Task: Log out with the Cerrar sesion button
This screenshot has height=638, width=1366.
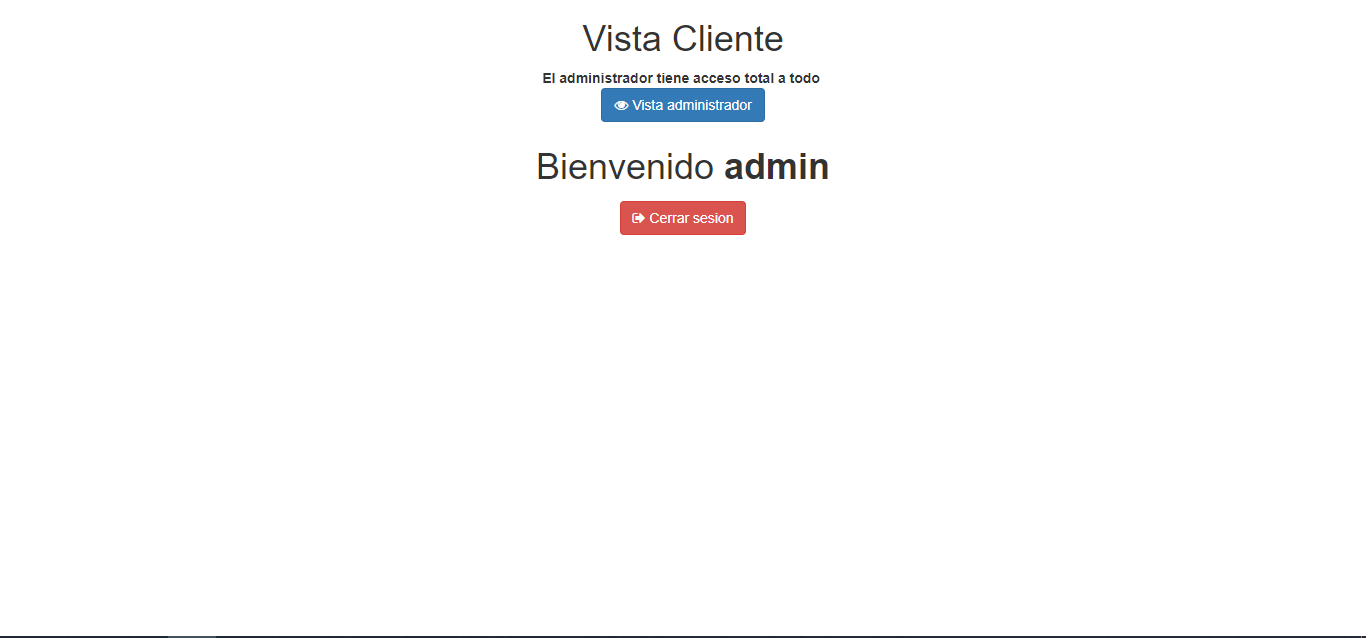Action: pos(683,218)
